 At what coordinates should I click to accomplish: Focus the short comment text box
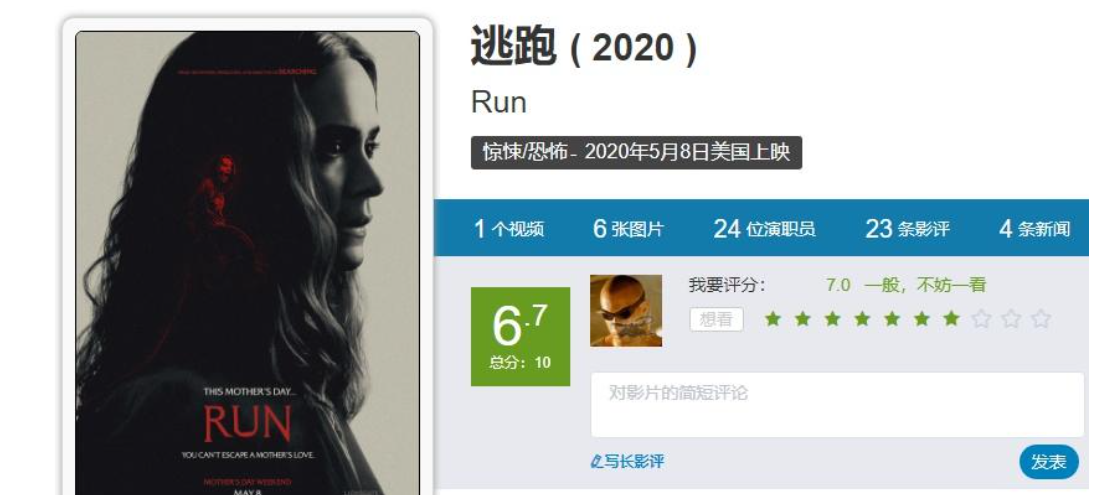(x=837, y=405)
